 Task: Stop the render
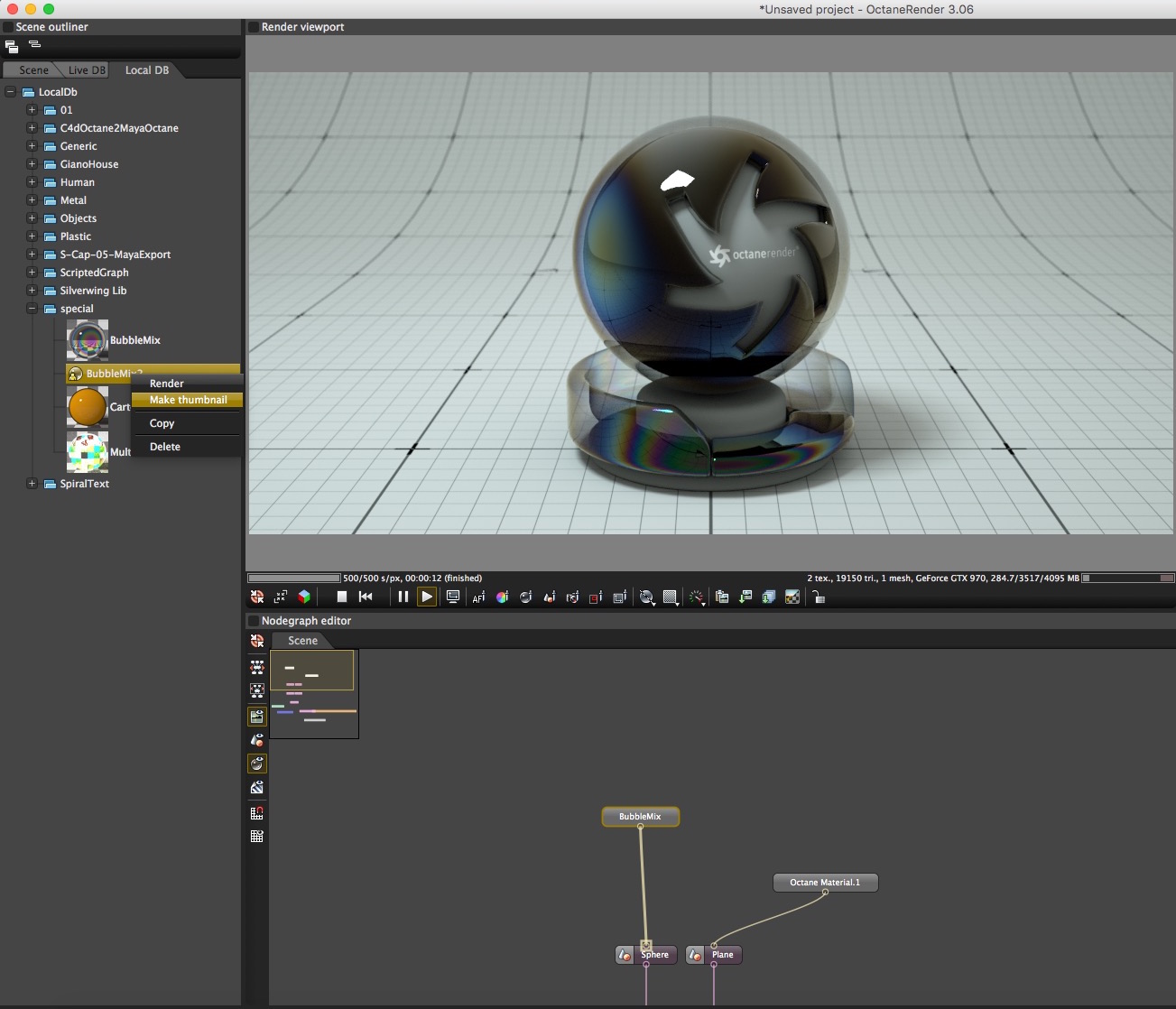(x=341, y=597)
